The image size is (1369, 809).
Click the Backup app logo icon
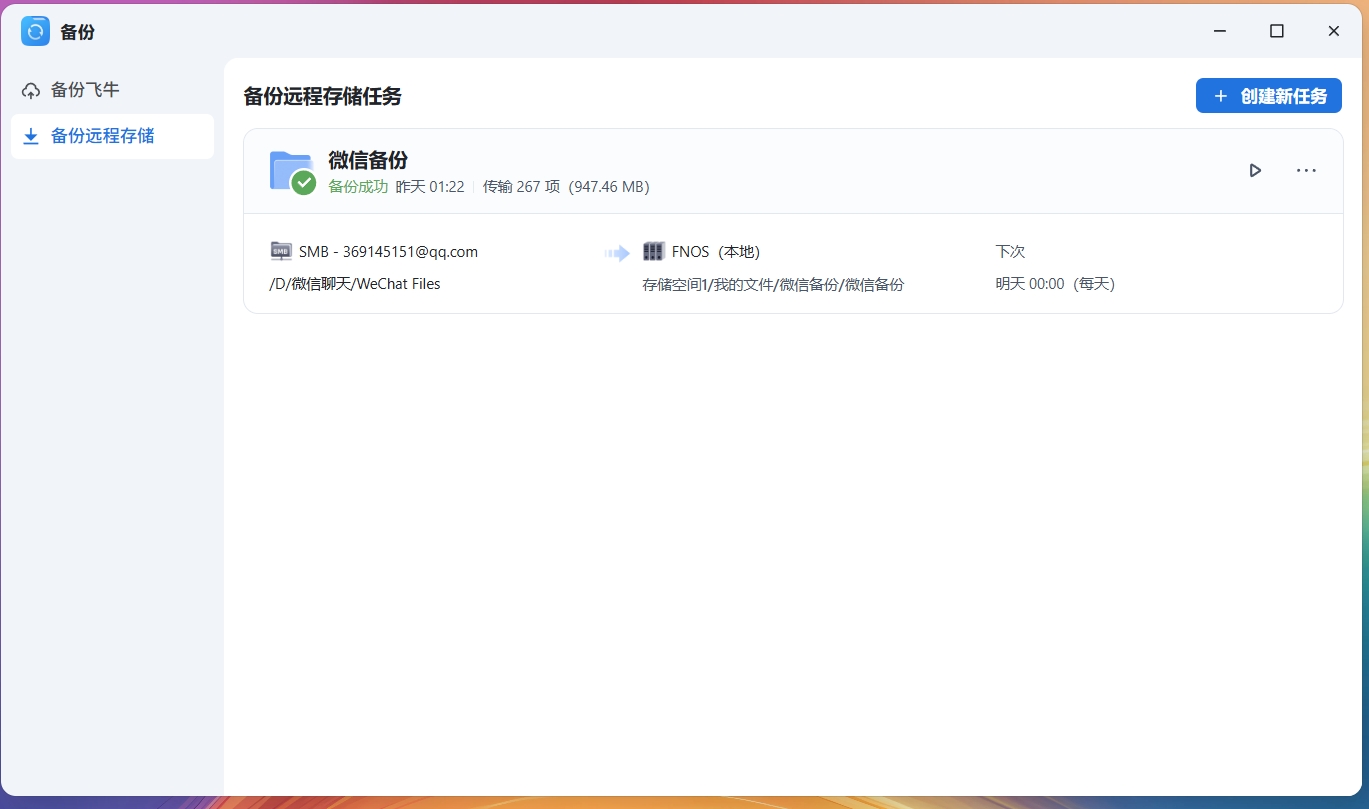pos(35,31)
